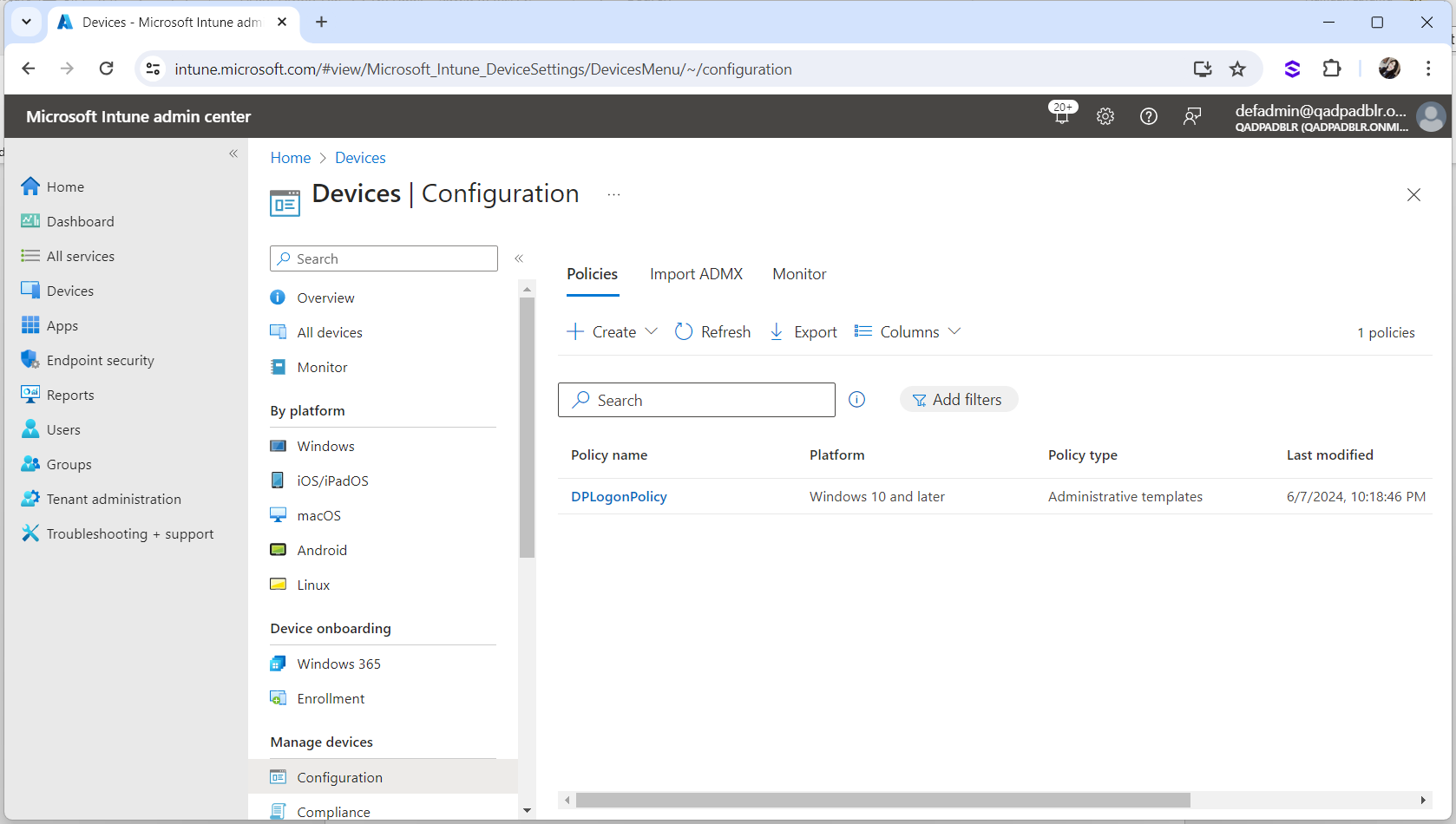The width and height of the screenshot is (1456, 824).
Task: Open a new browser tab
Action: pyautogui.click(x=321, y=22)
